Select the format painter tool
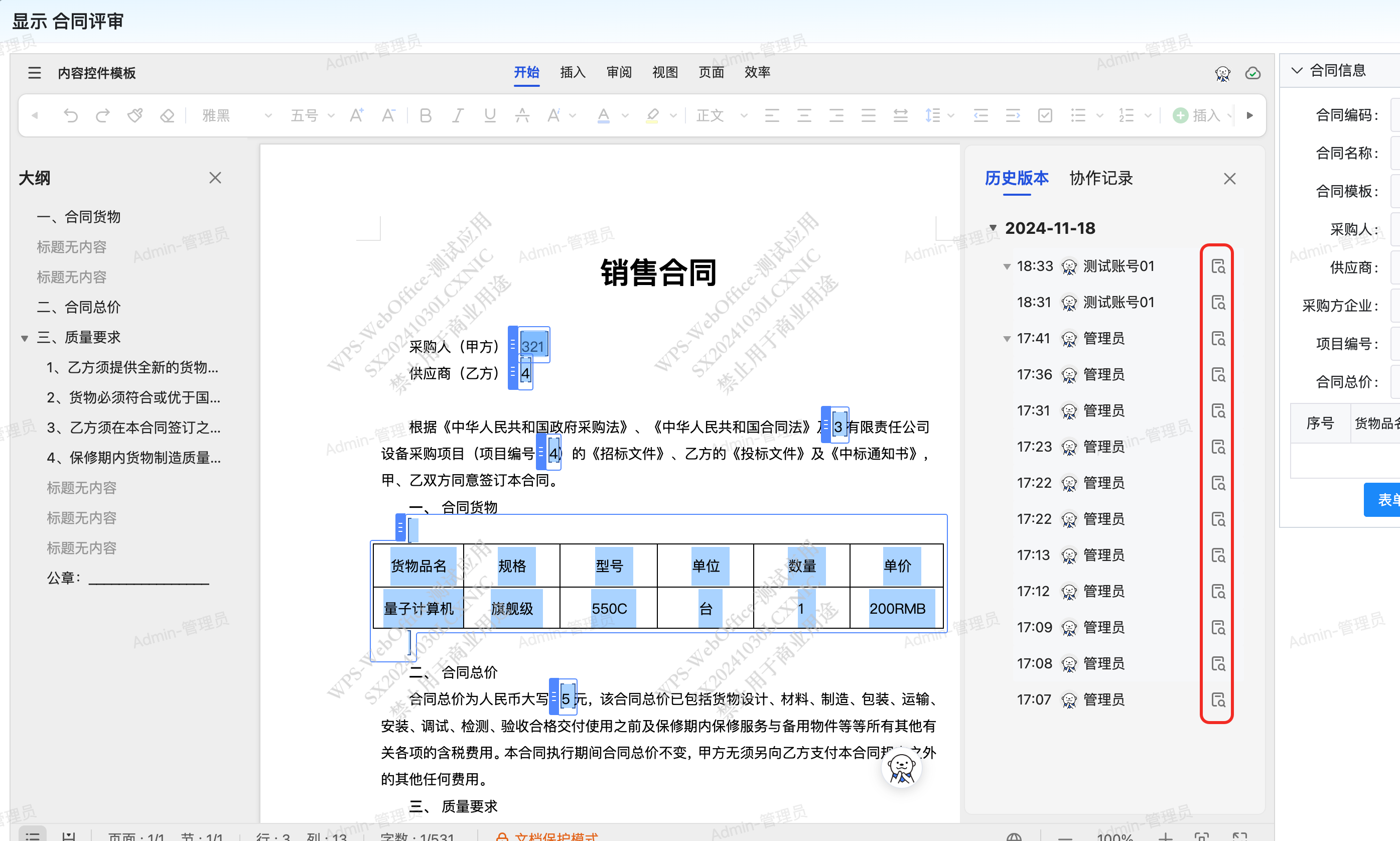Image resolution: width=1400 pixels, height=841 pixels. [x=135, y=115]
